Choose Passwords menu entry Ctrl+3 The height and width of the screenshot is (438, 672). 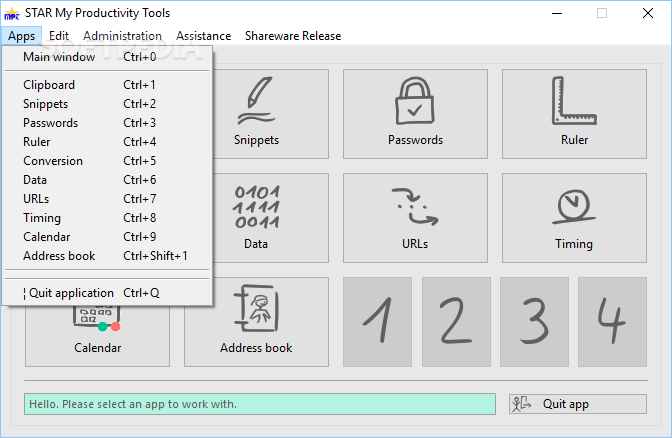click(x=107, y=123)
